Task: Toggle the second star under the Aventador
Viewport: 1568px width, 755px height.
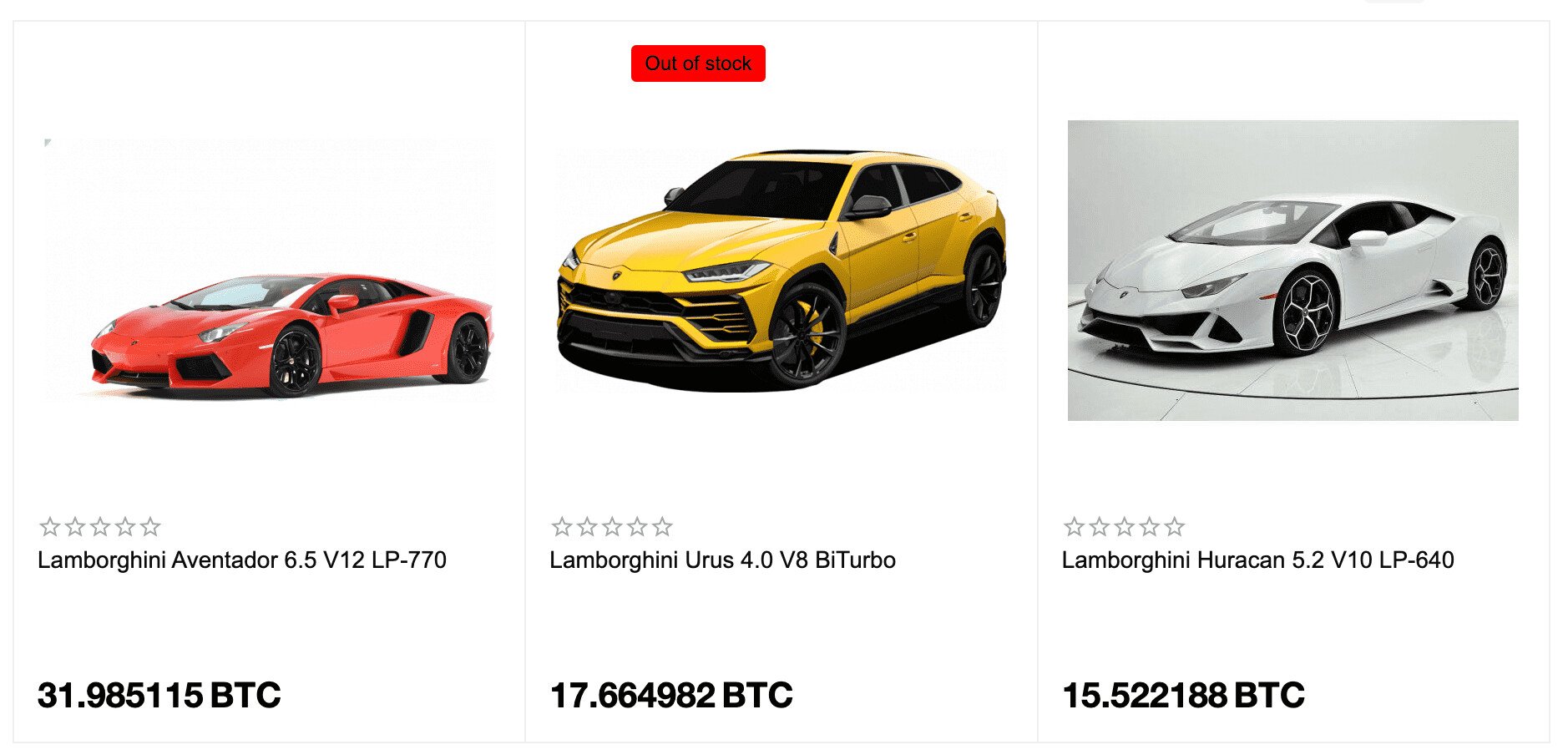Action: [74, 527]
